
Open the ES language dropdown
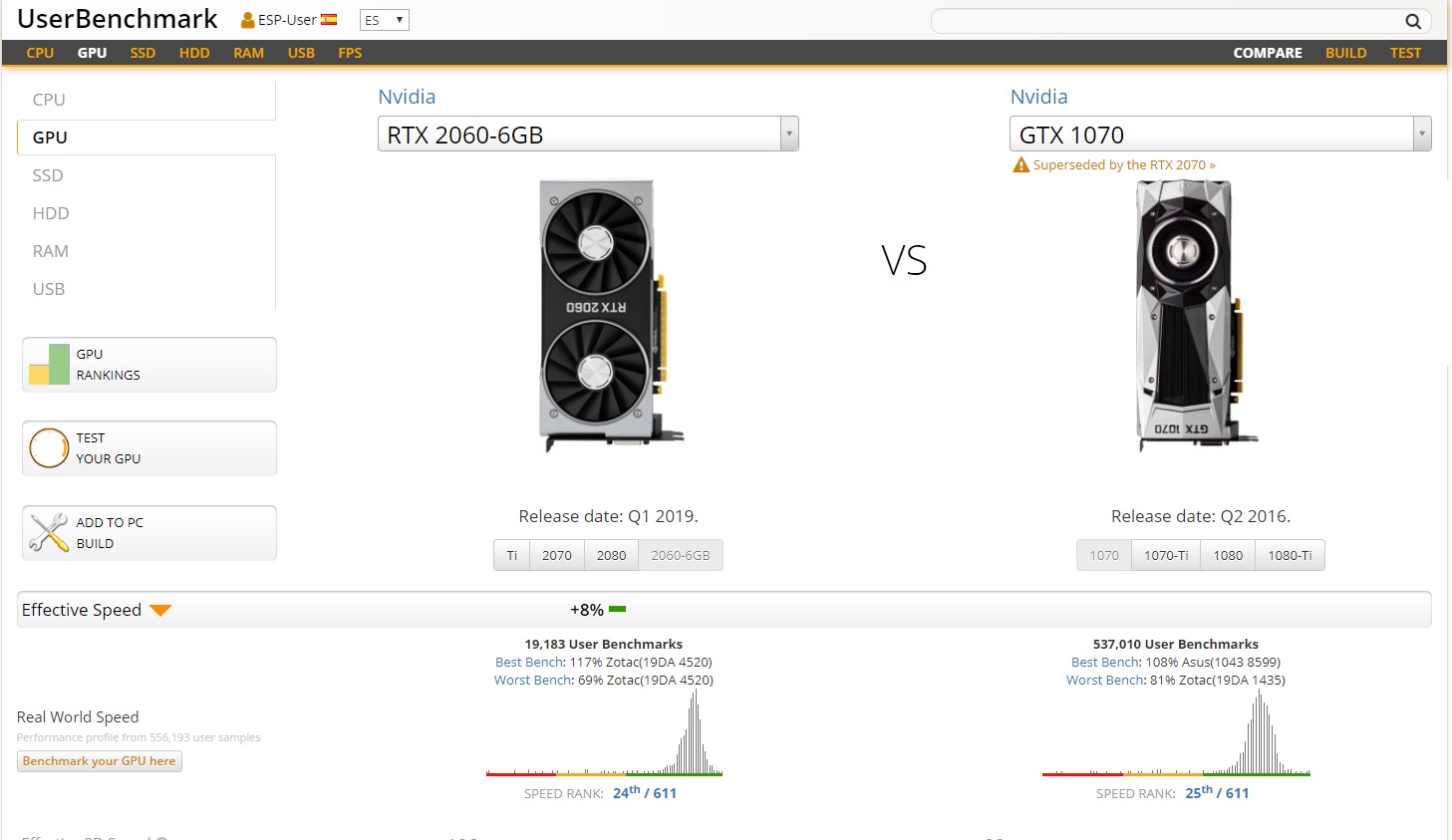click(385, 20)
